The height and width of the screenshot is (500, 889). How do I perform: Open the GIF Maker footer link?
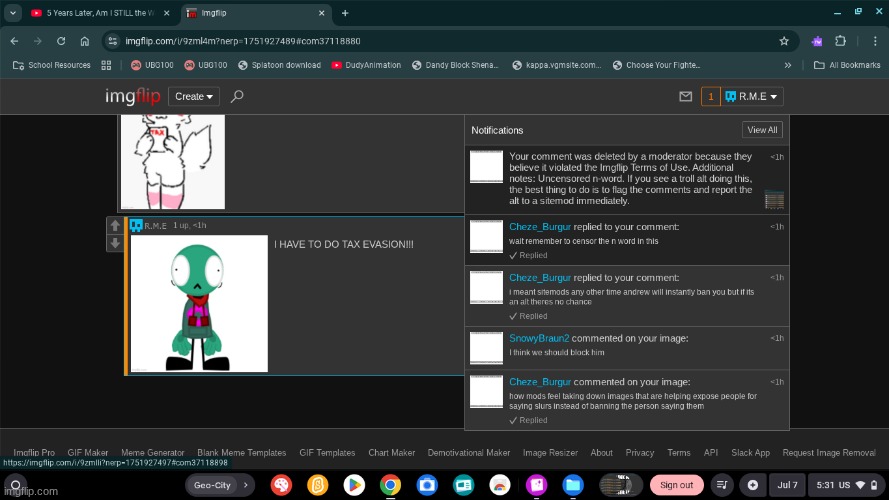coord(88,452)
